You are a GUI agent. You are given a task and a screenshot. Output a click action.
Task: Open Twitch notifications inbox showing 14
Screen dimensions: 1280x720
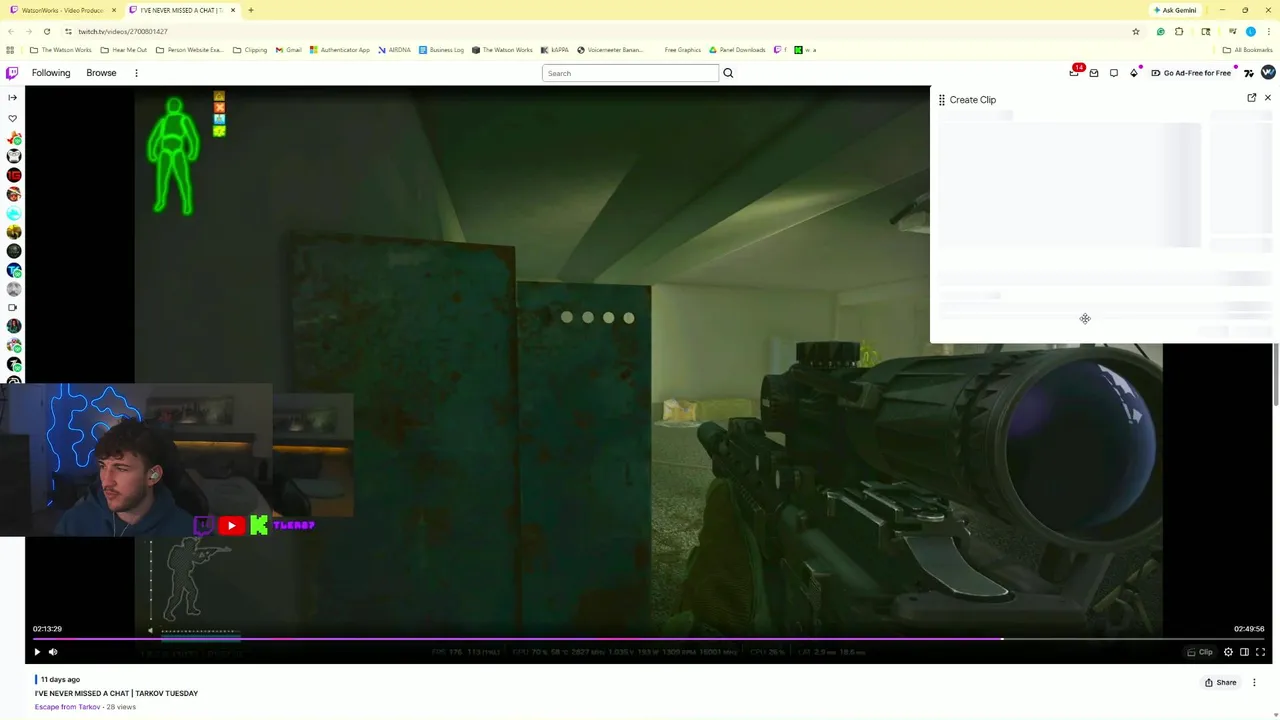coord(1075,73)
